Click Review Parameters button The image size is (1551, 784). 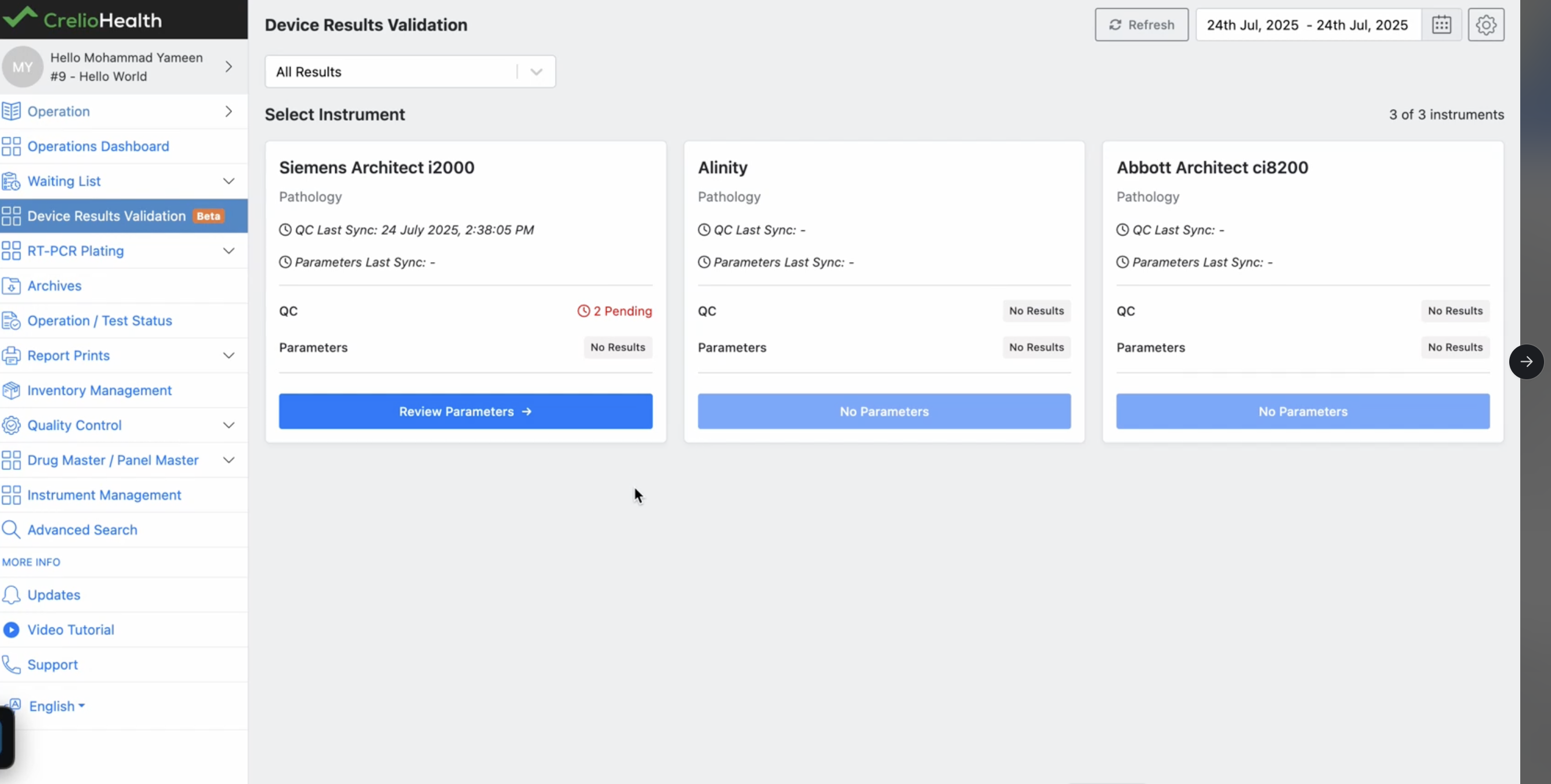pyautogui.click(x=465, y=412)
